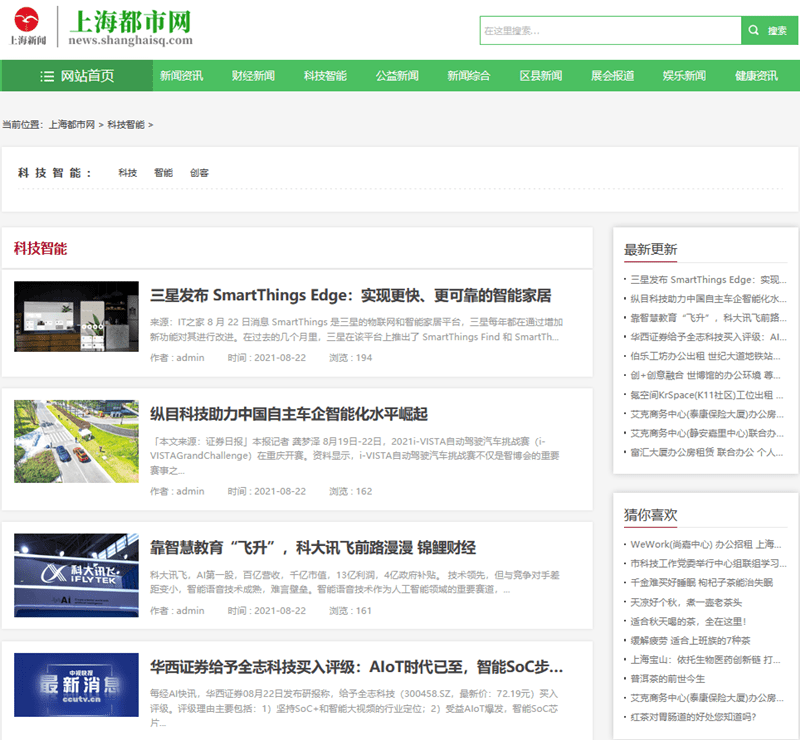This screenshot has height=740, width=800.
Task: Open the Samsung SmartThings Edge article thumbnail
Action: [x=76, y=316]
